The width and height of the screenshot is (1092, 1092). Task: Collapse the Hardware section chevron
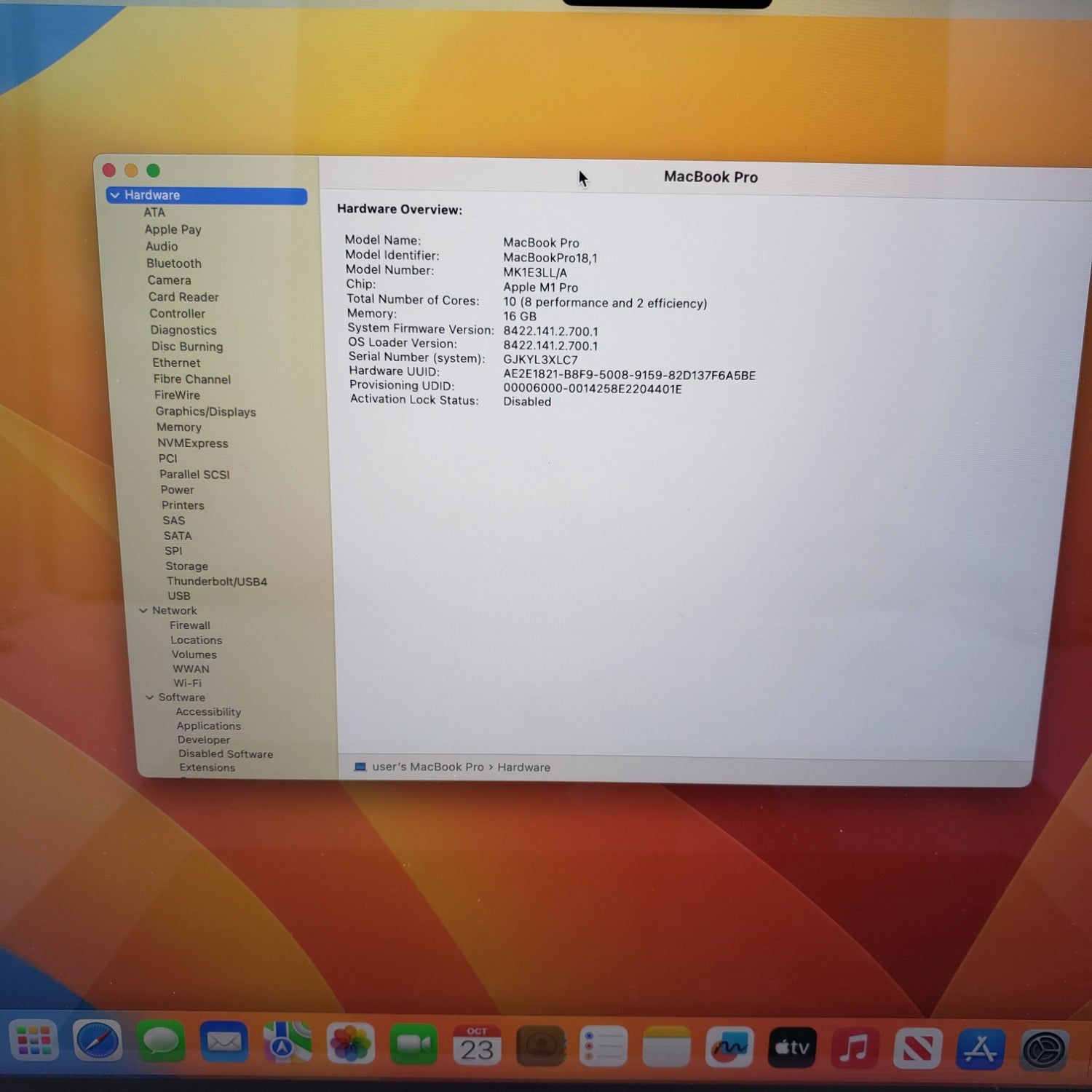(x=115, y=196)
